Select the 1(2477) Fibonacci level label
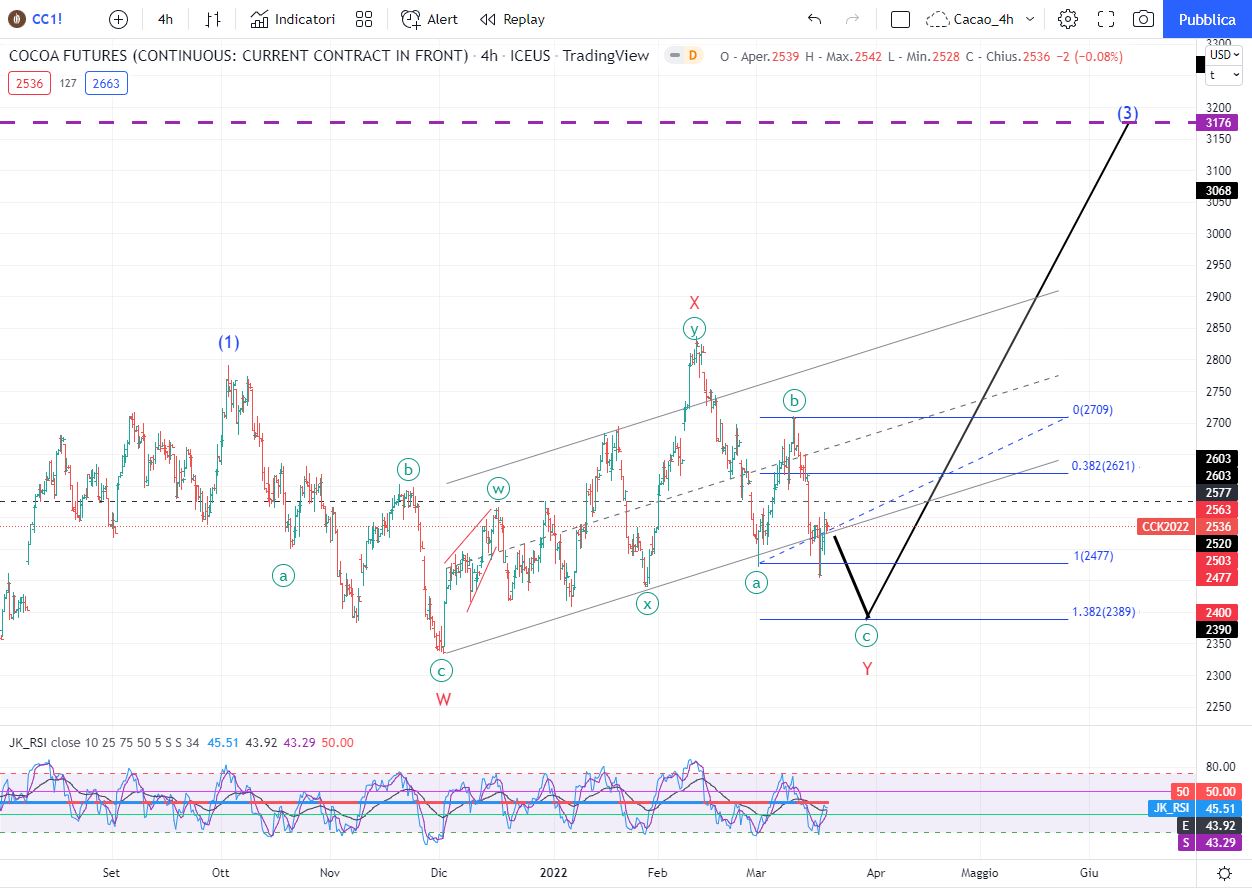Viewport: 1252px width, 892px height. click(1093, 556)
